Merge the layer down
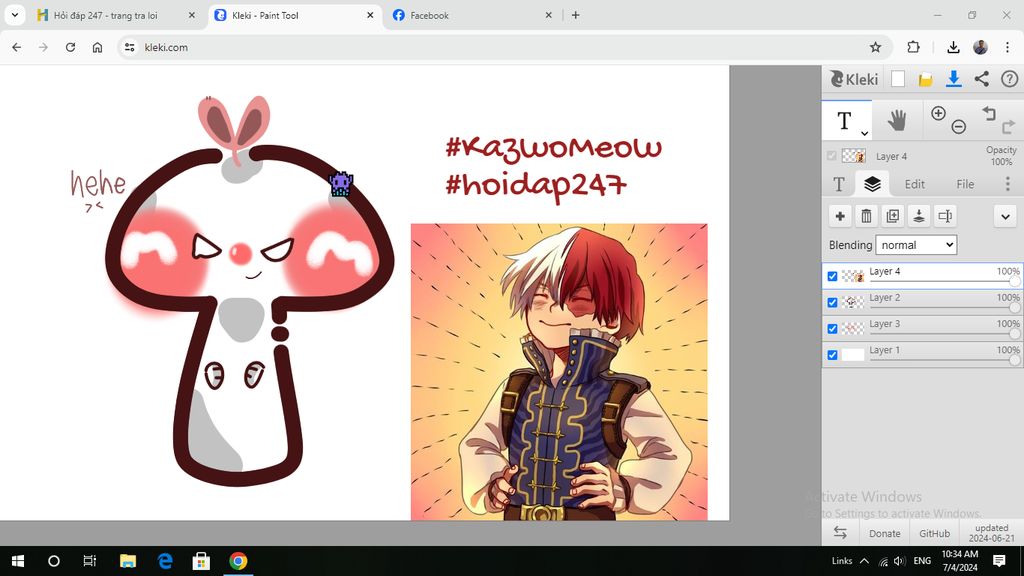1024x576 pixels. (x=918, y=216)
